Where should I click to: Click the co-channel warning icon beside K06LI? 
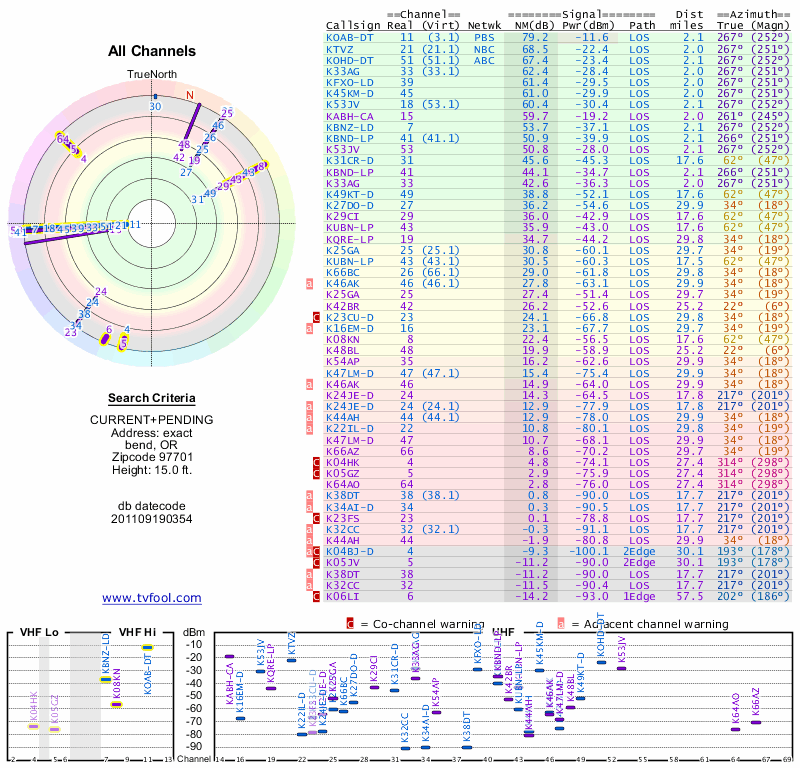coord(316,597)
